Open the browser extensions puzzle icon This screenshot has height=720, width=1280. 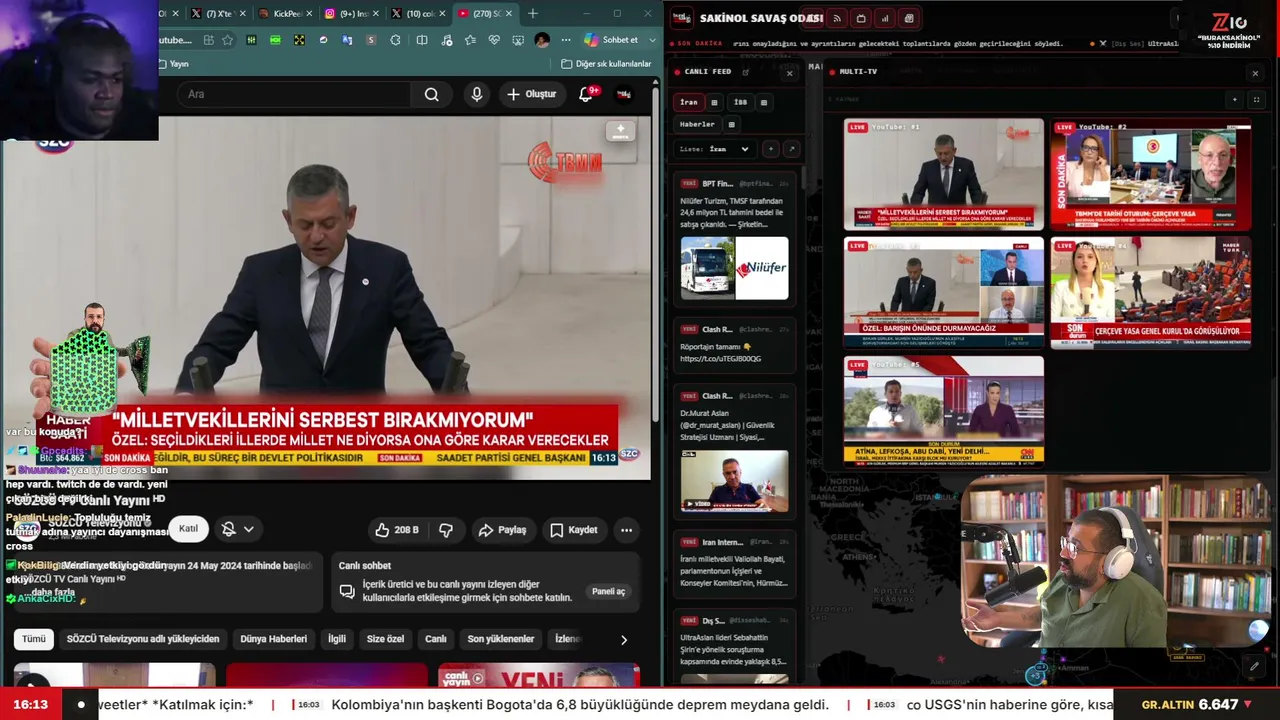395,40
